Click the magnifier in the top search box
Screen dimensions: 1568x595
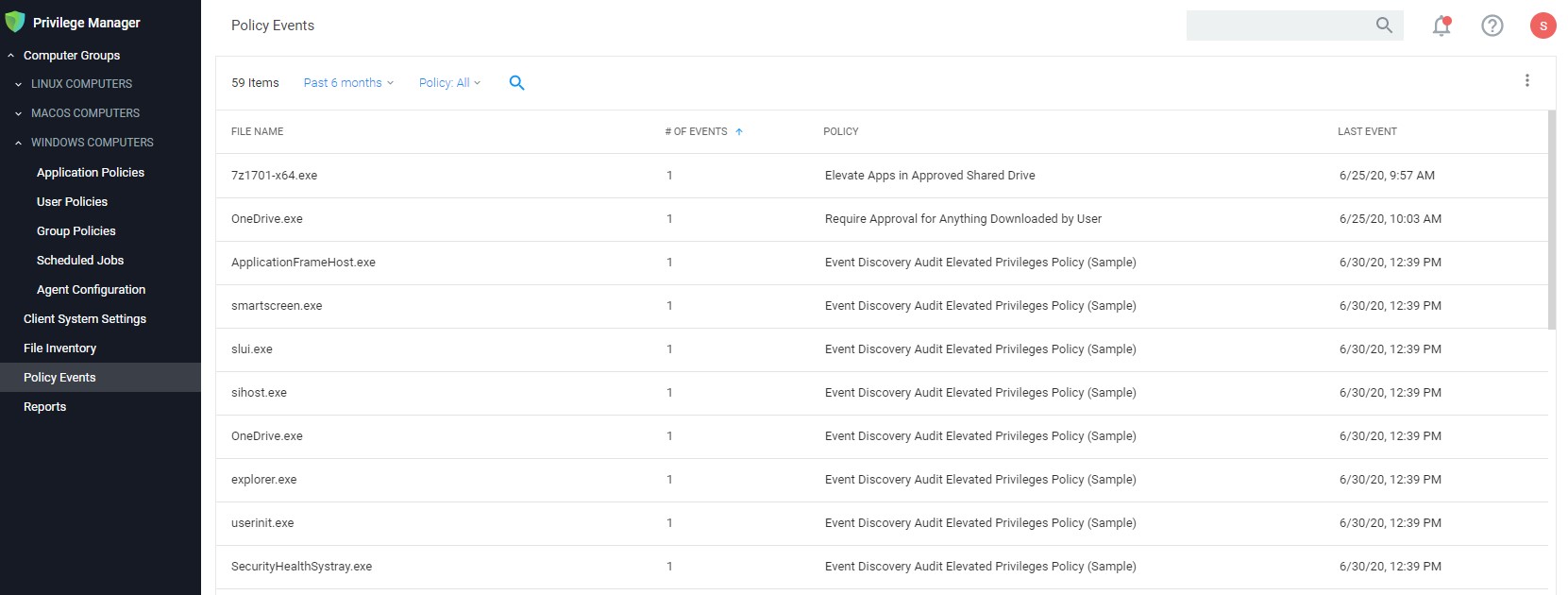click(1384, 25)
